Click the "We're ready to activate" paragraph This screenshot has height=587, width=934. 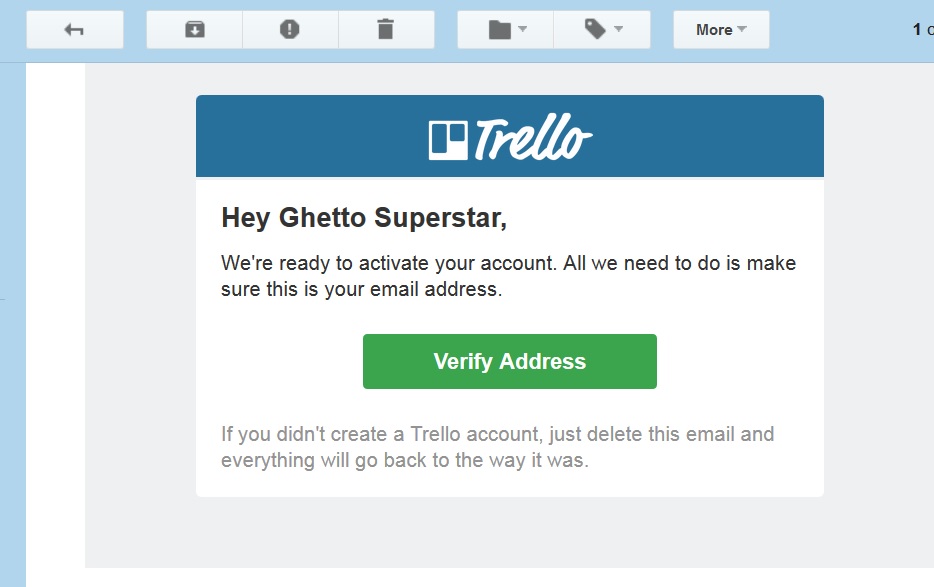coord(508,277)
